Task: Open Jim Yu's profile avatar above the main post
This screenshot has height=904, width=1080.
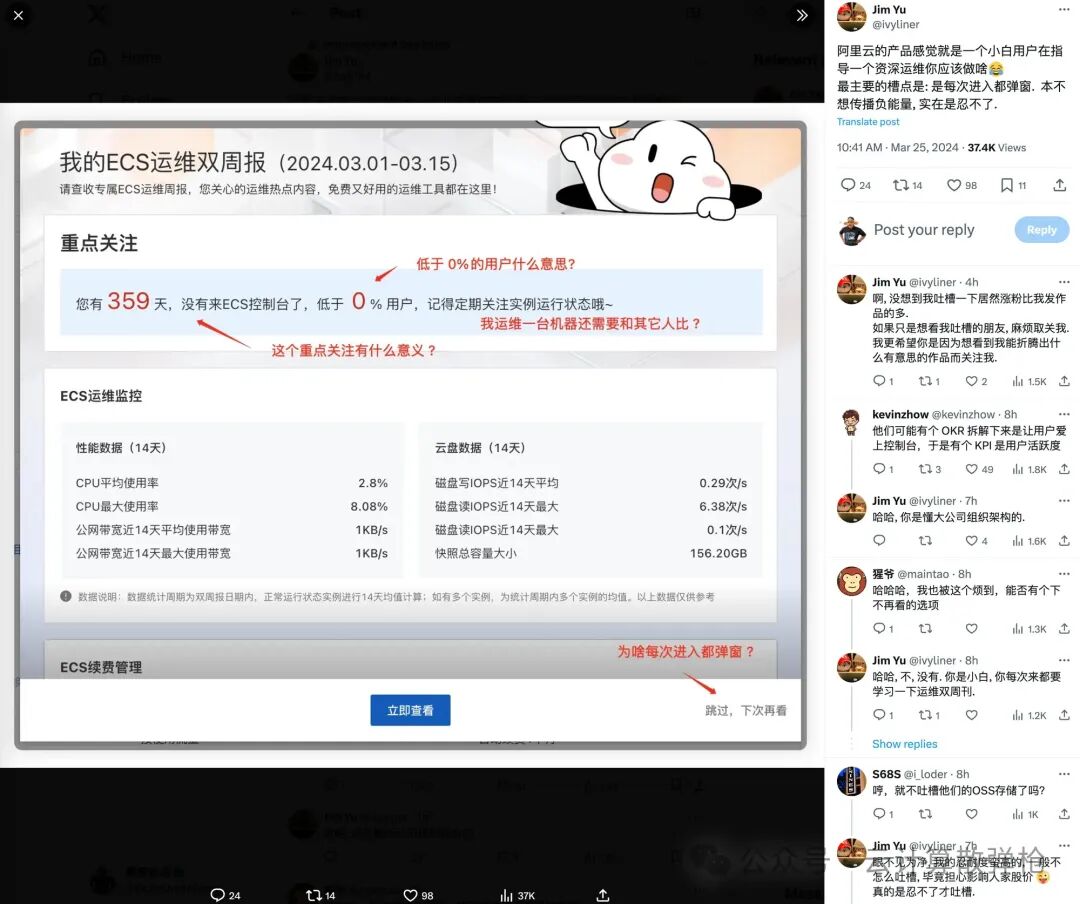Action: click(x=851, y=17)
